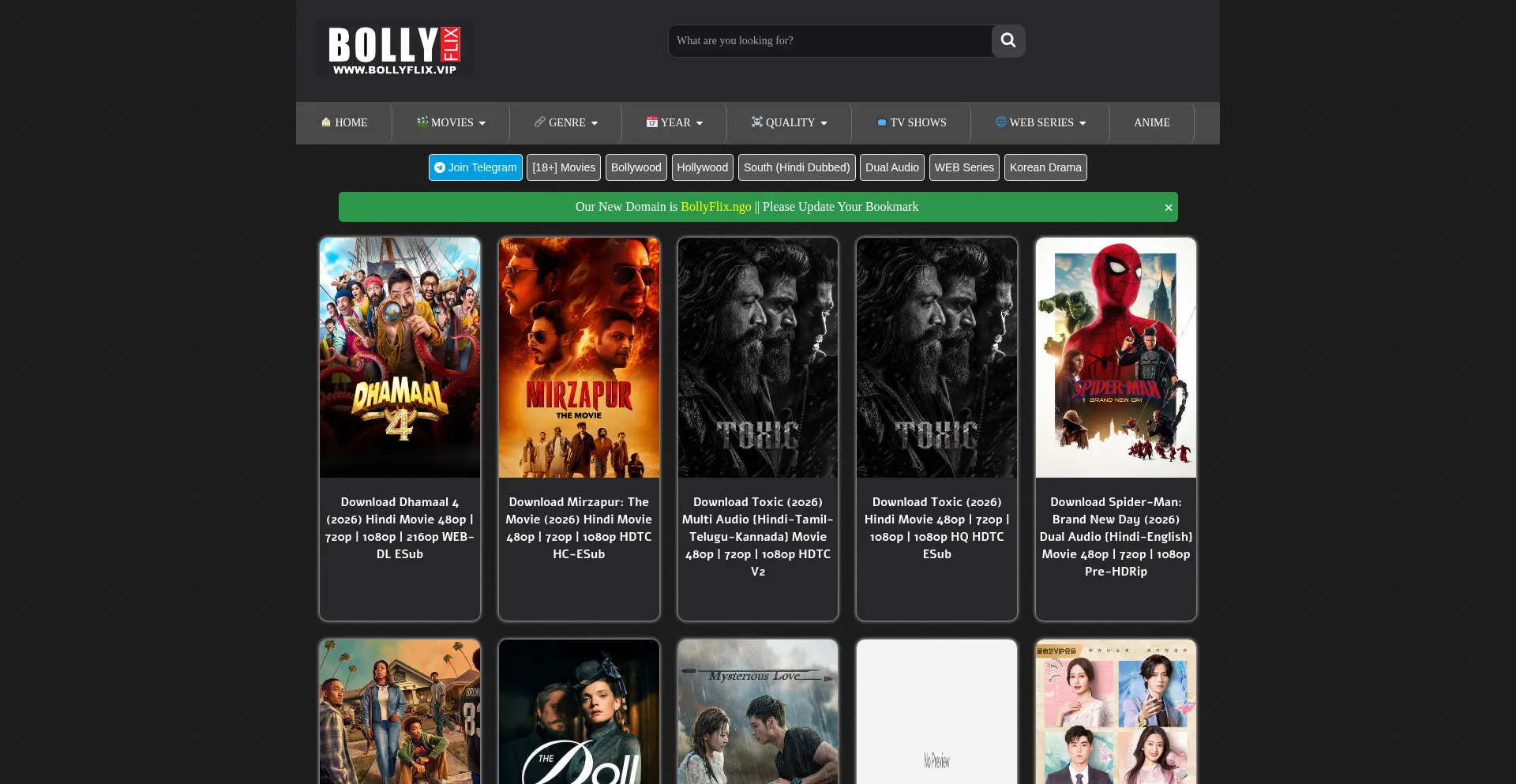The image size is (1516, 784).
Task: Click the BollyFlix logo
Action: [x=394, y=51]
